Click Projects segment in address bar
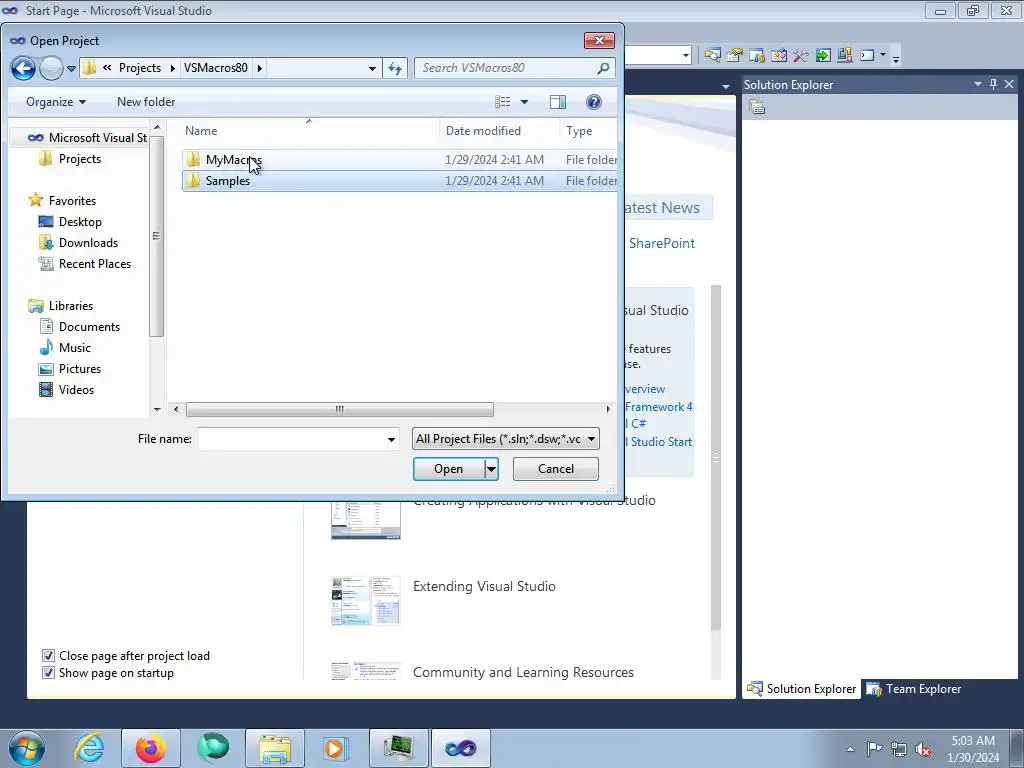1024x768 pixels. point(140,68)
